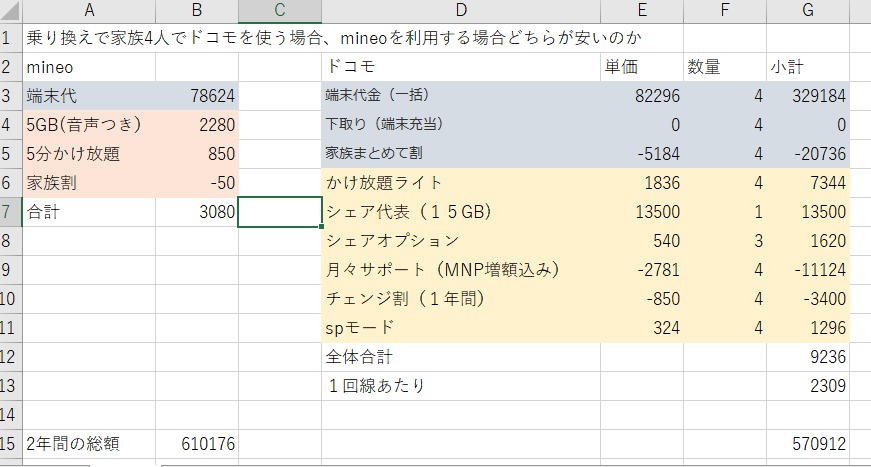Select column C header
The image size is (871, 467).
point(280,11)
